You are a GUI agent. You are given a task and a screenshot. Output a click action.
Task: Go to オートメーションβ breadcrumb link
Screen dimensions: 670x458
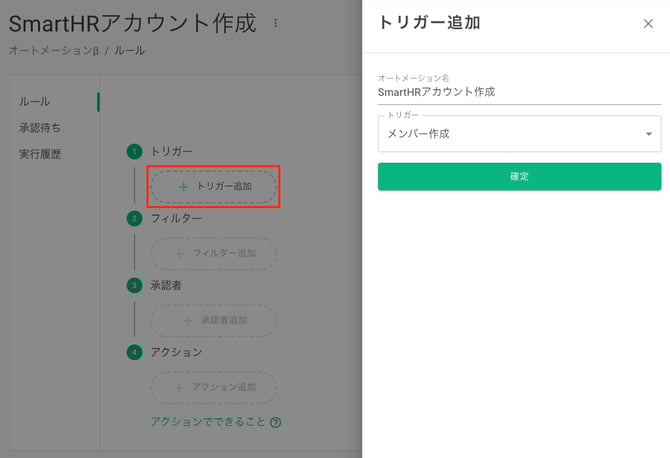point(54,50)
